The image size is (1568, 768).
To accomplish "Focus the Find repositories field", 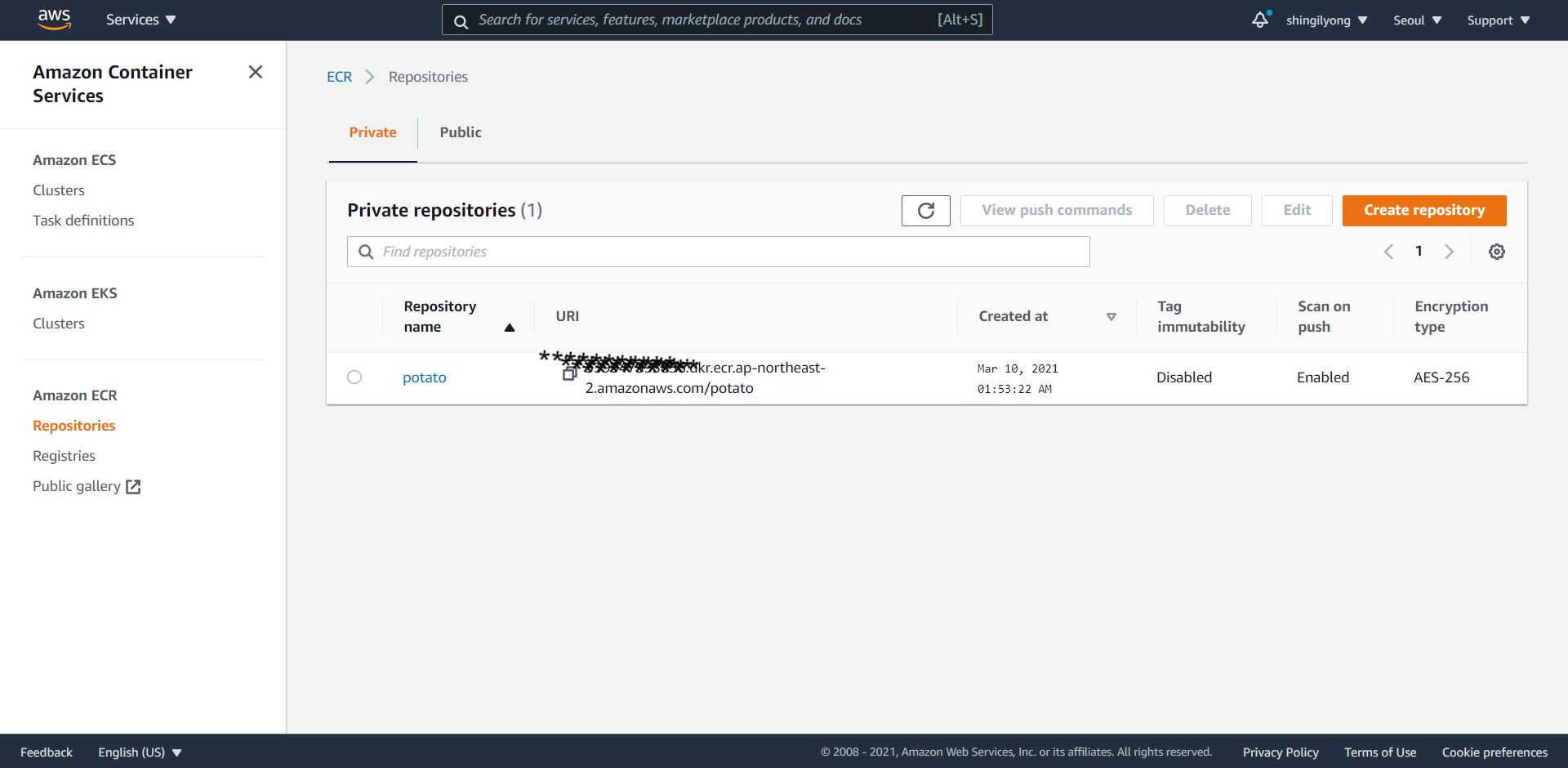I will (719, 252).
